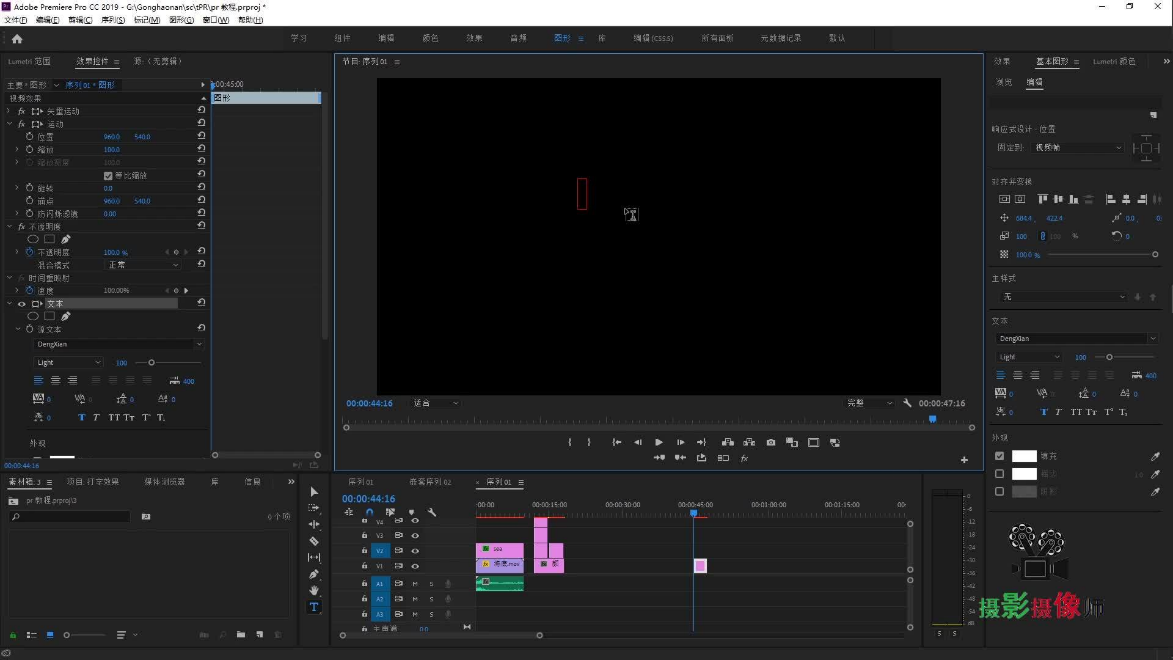Select the Type tool in the toolbar
Image resolution: width=1173 pixels, height=660 pixels.
click(x=314, y=607)
